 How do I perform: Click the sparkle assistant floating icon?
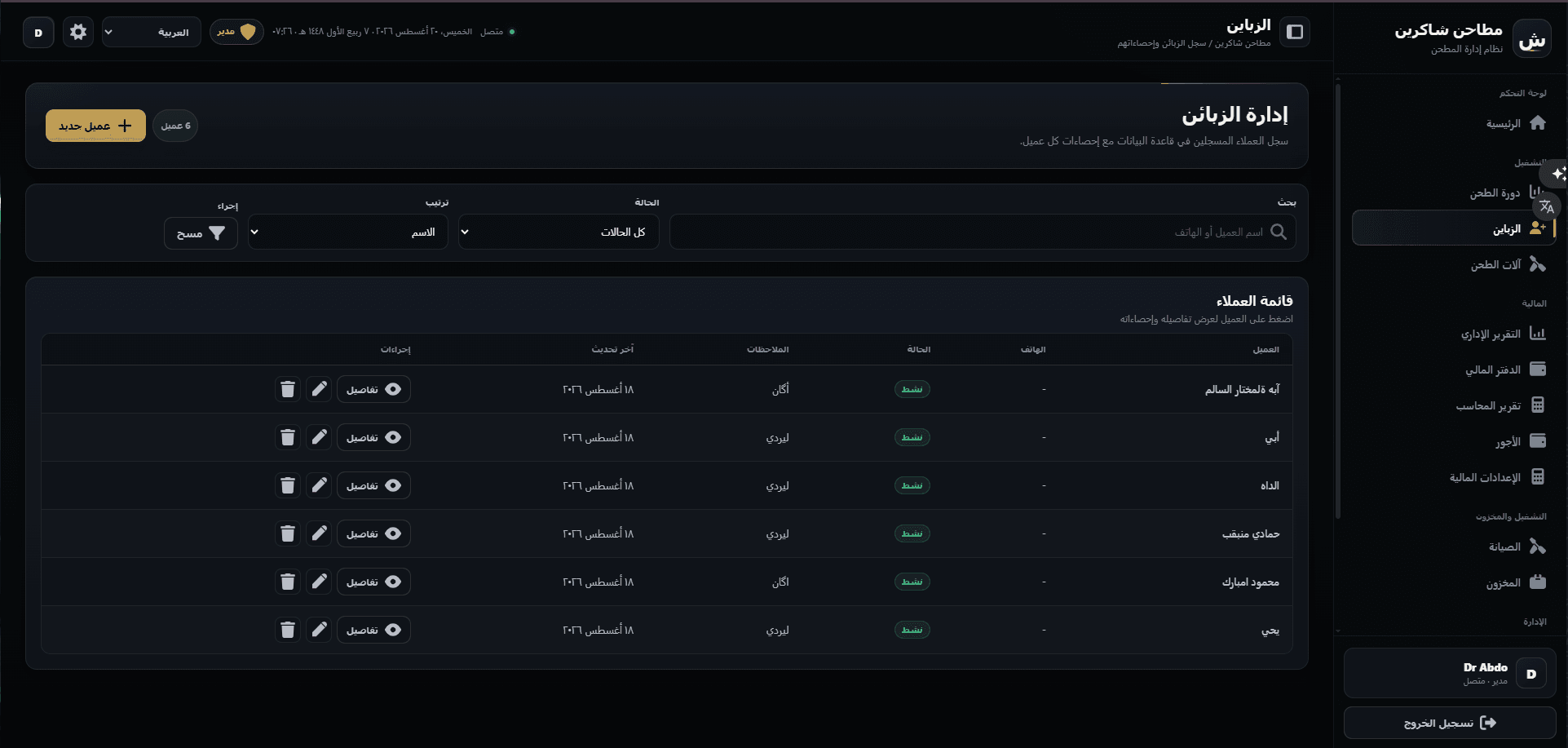pyautogui.click(x=1557, y=174)
